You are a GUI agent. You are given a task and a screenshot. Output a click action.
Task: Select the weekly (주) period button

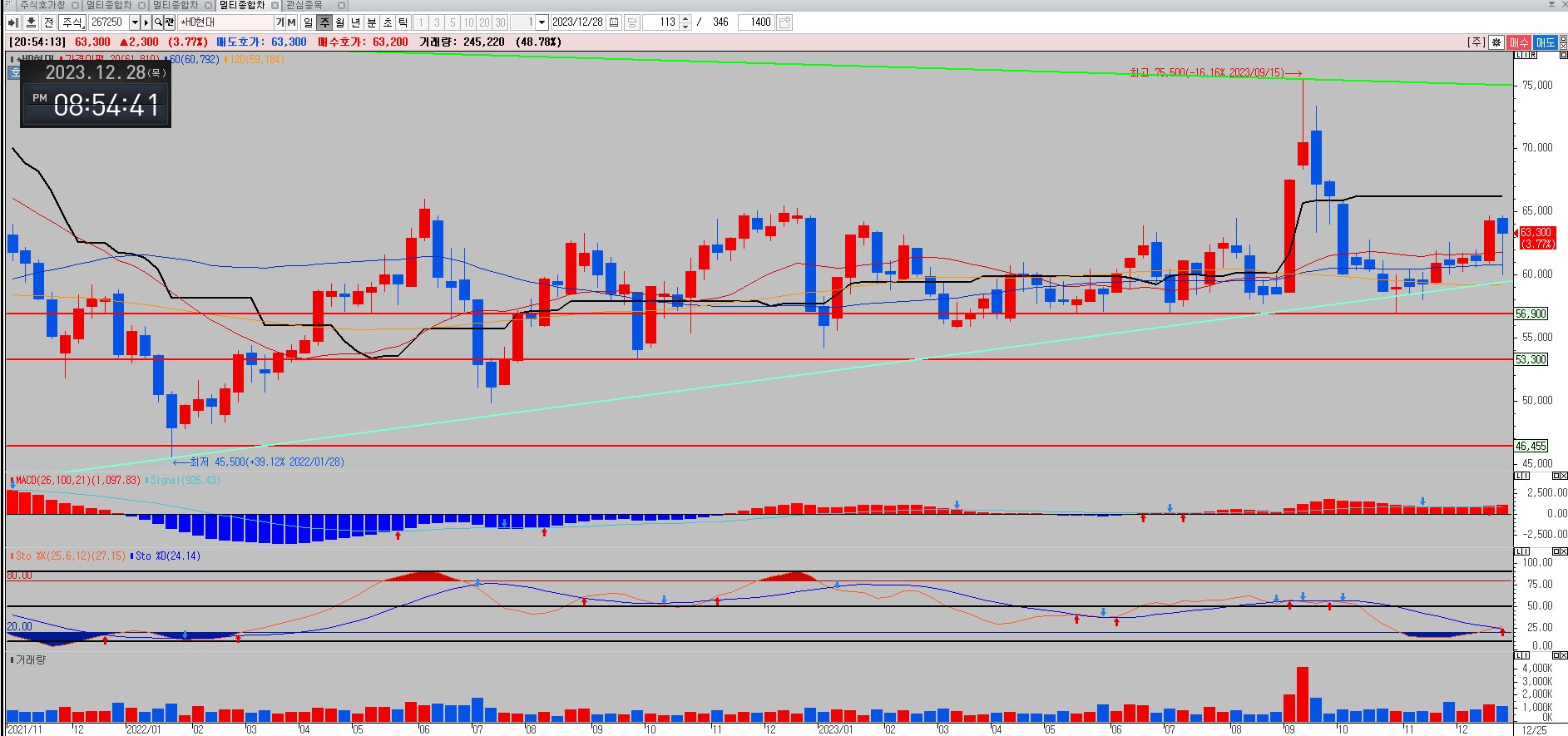point(324,22)
